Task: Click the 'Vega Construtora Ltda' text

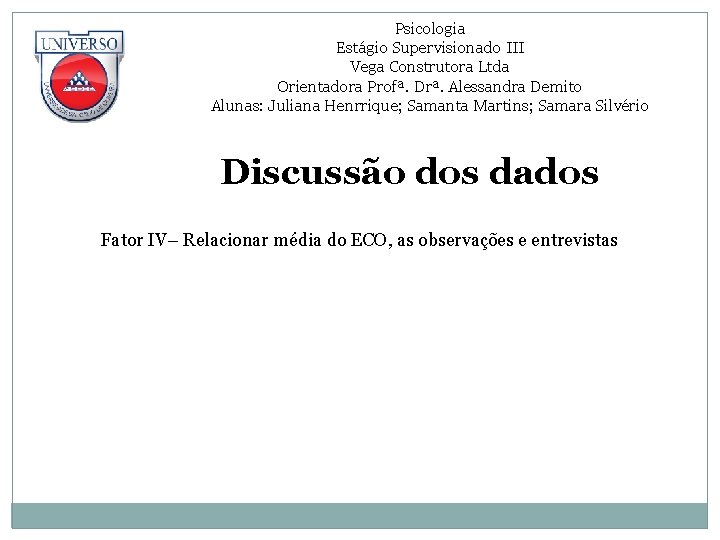Action: pos(429,67)
